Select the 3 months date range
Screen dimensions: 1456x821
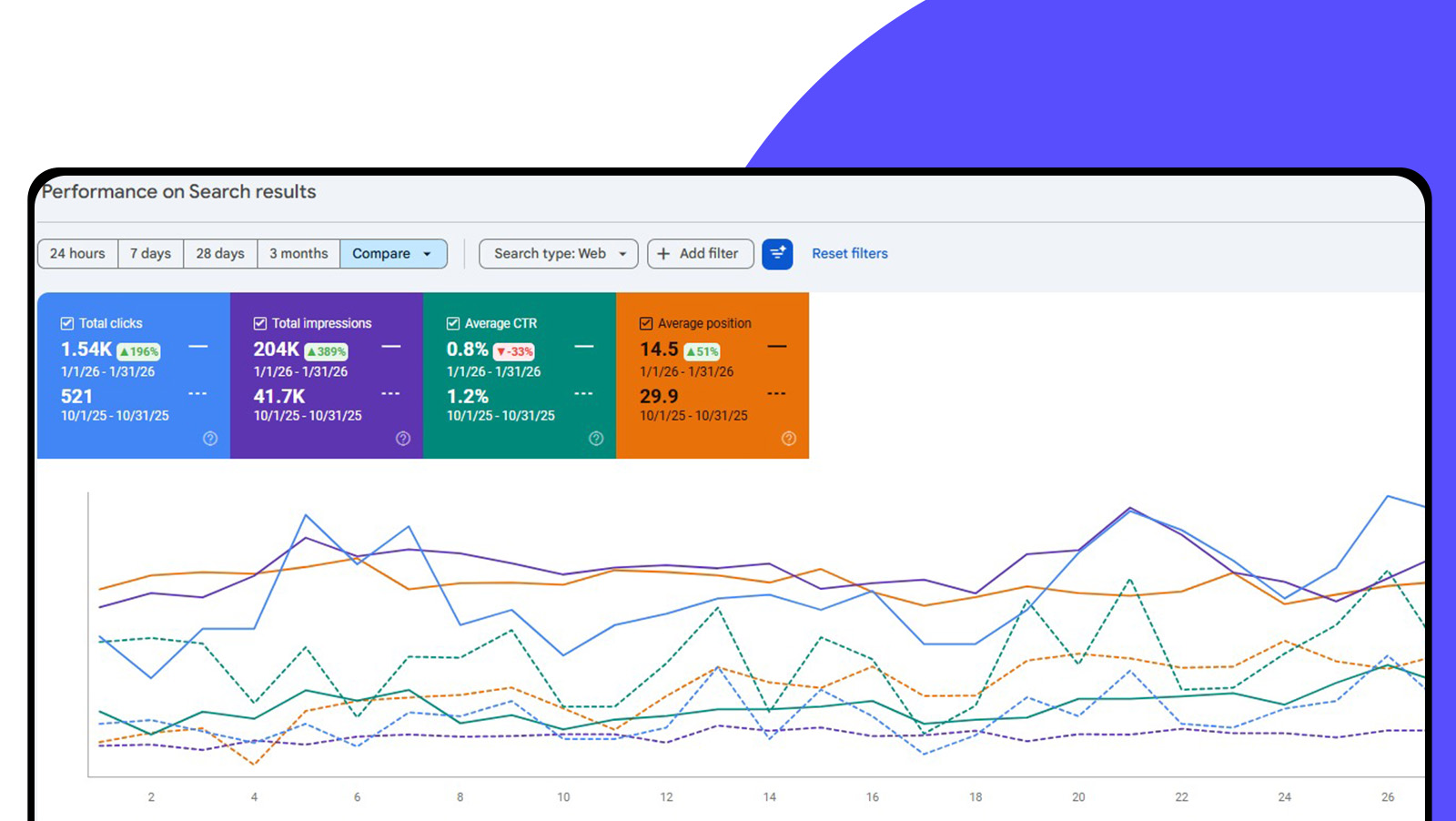tap(298, 254)
